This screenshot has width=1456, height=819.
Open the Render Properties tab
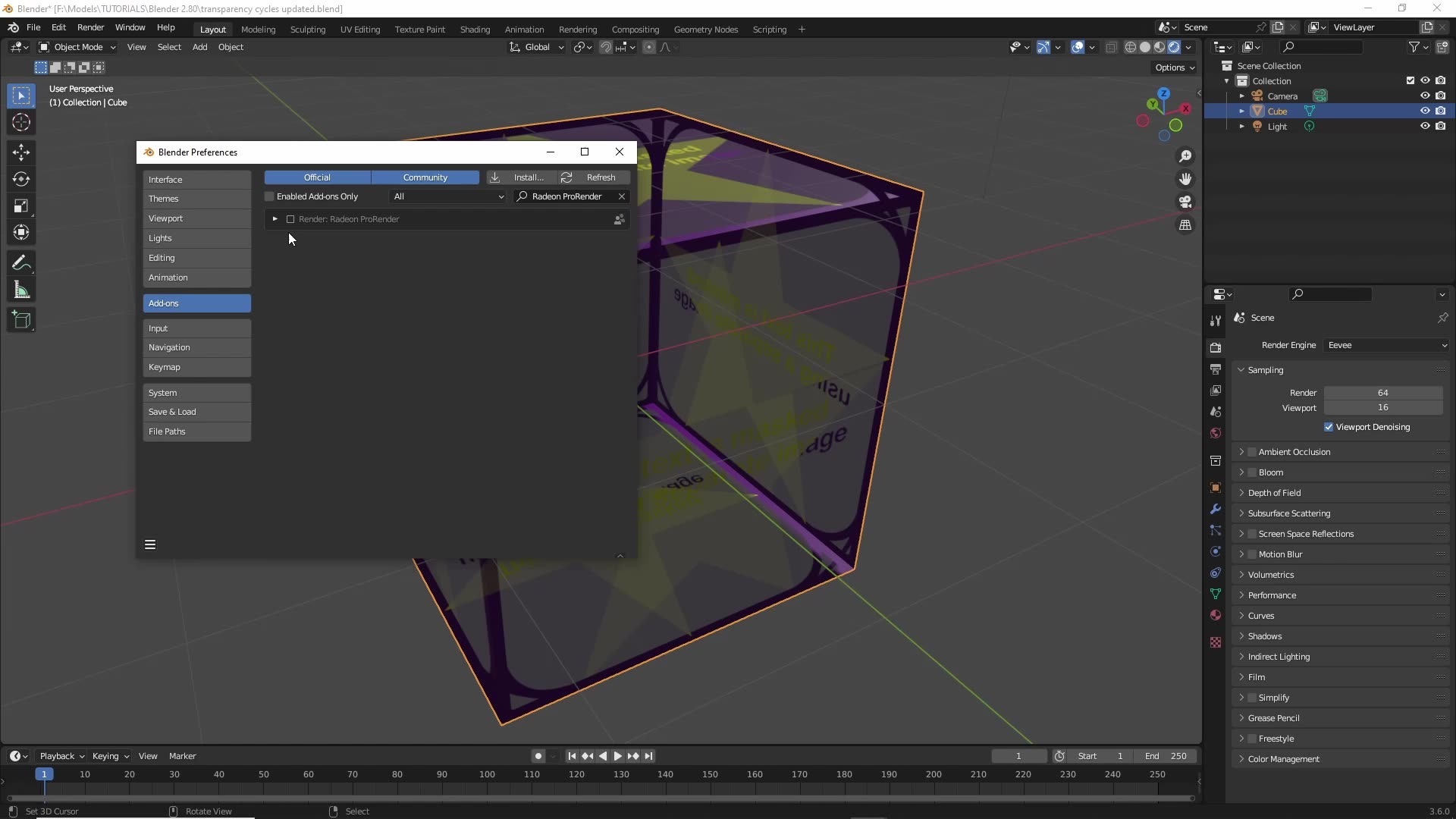[1216, 347]
